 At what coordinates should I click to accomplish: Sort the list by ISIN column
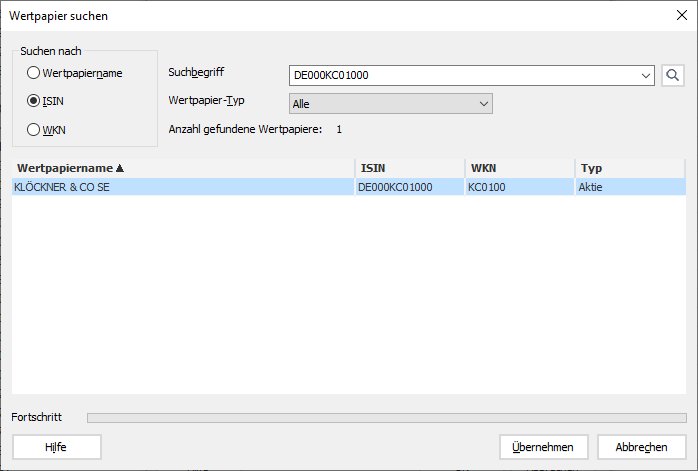coord(408,168)
